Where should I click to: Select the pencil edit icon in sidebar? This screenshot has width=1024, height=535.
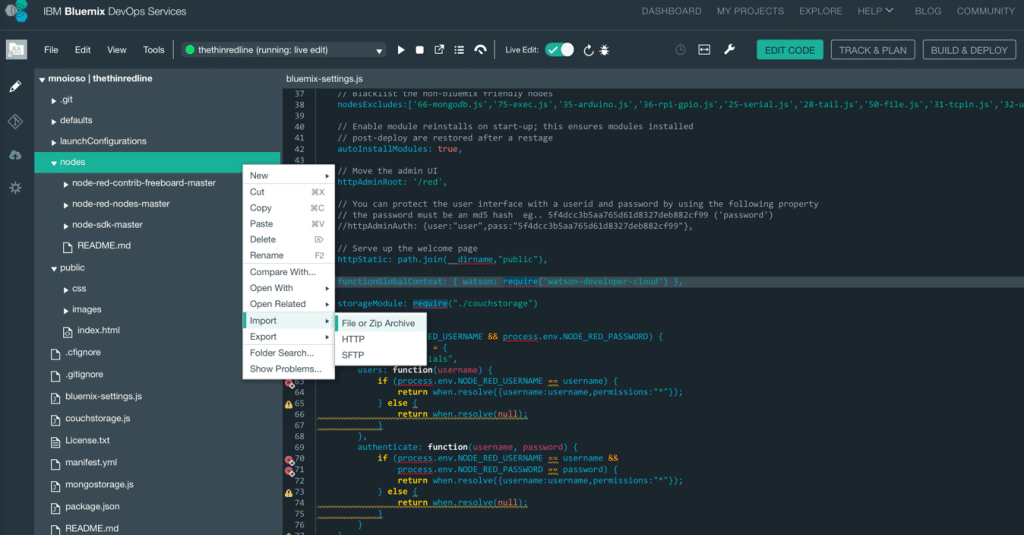click(x=15, y=86)
